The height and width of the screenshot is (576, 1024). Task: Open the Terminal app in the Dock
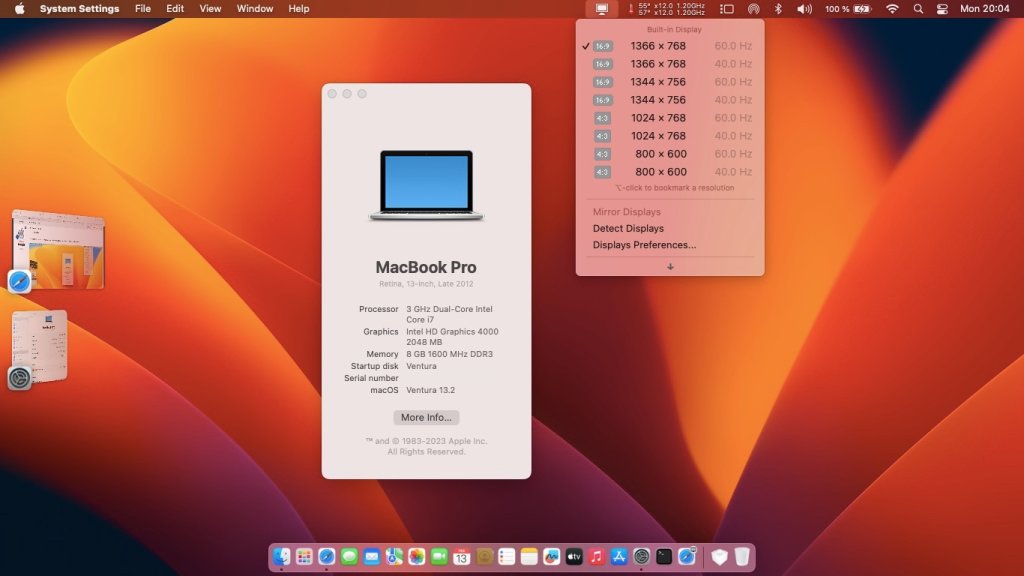(664, 557)
